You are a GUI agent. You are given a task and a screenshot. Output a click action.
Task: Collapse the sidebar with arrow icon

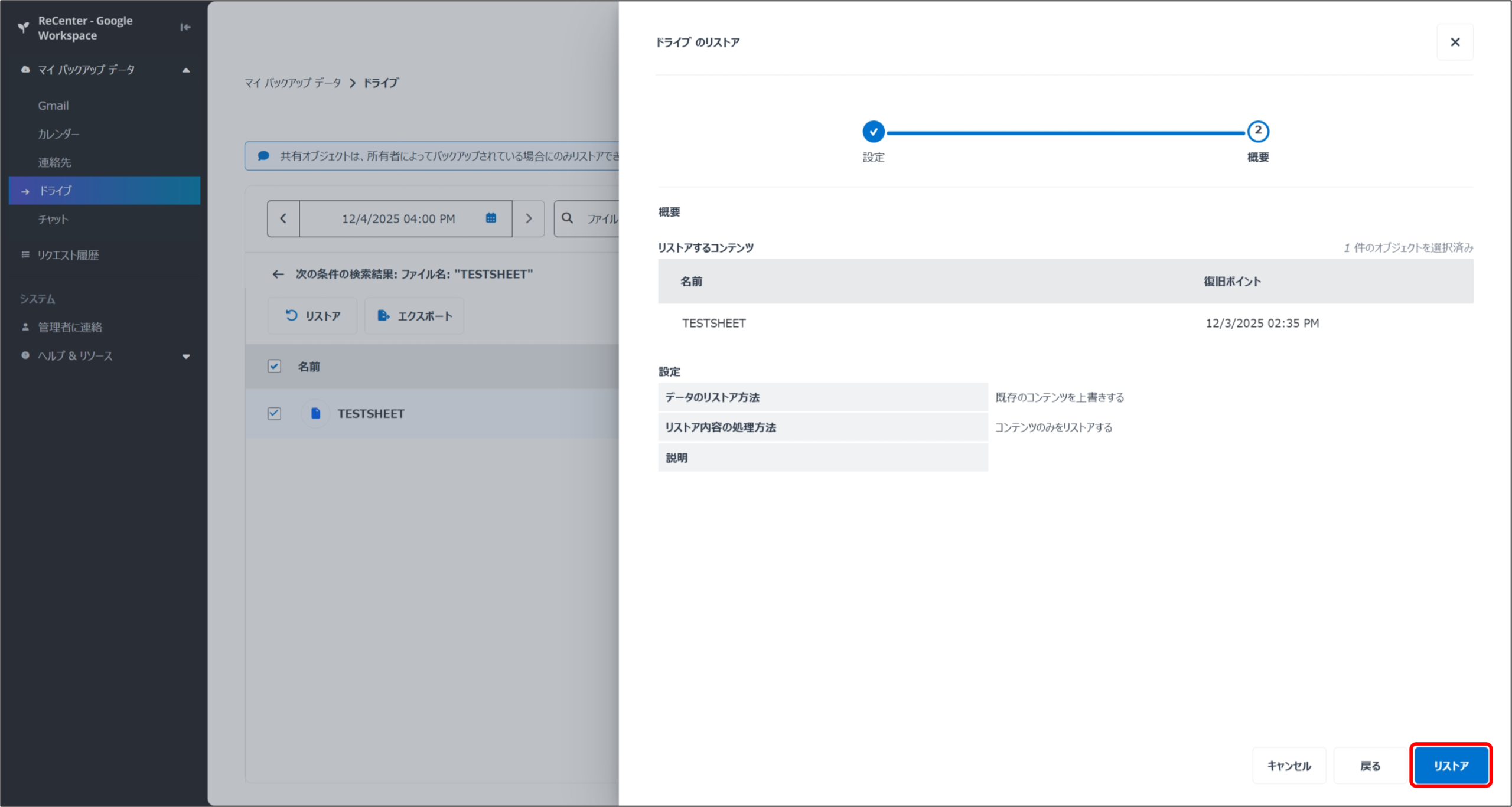click(x=185, y=27)
